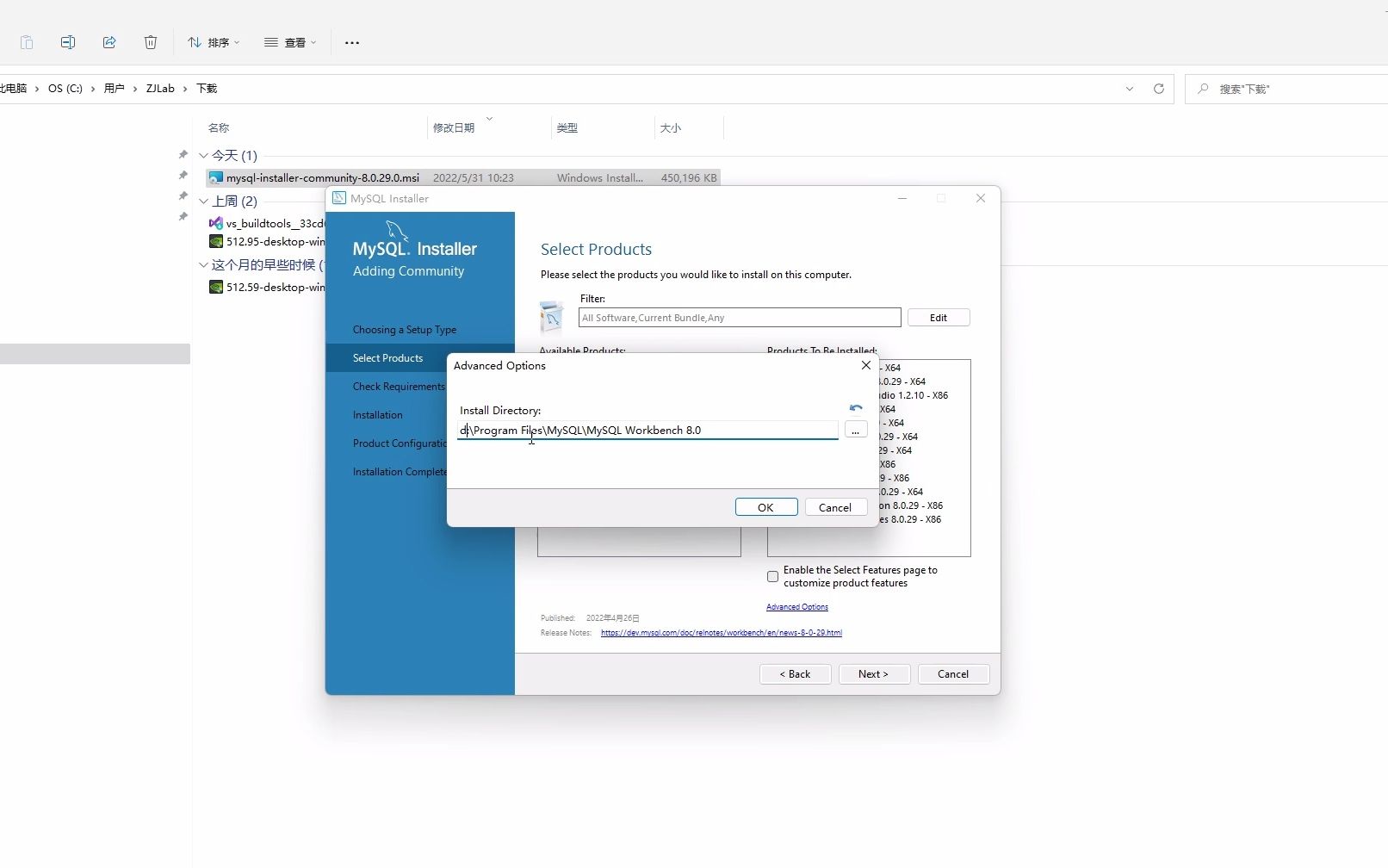Sort files by 修改日期 column header
The width and height of the screenshot is (1388, 868).
pyautogui.click(x=454, y=127)
